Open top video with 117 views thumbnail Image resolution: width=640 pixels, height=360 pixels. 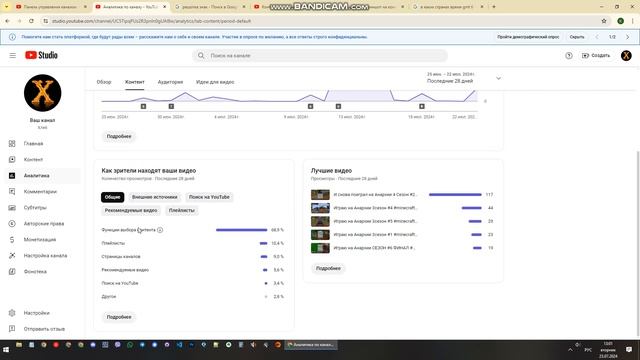click(x=320, y=195)
